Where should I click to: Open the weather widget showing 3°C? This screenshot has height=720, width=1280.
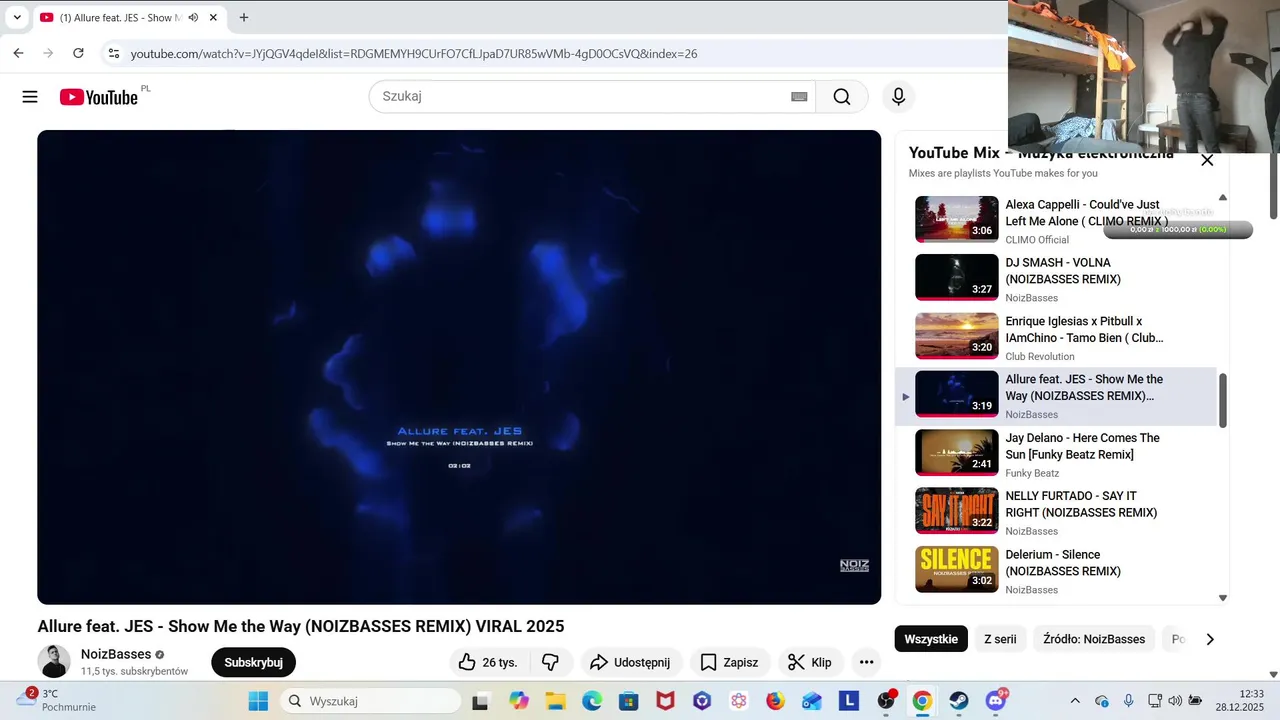click(x=57, y=700)
